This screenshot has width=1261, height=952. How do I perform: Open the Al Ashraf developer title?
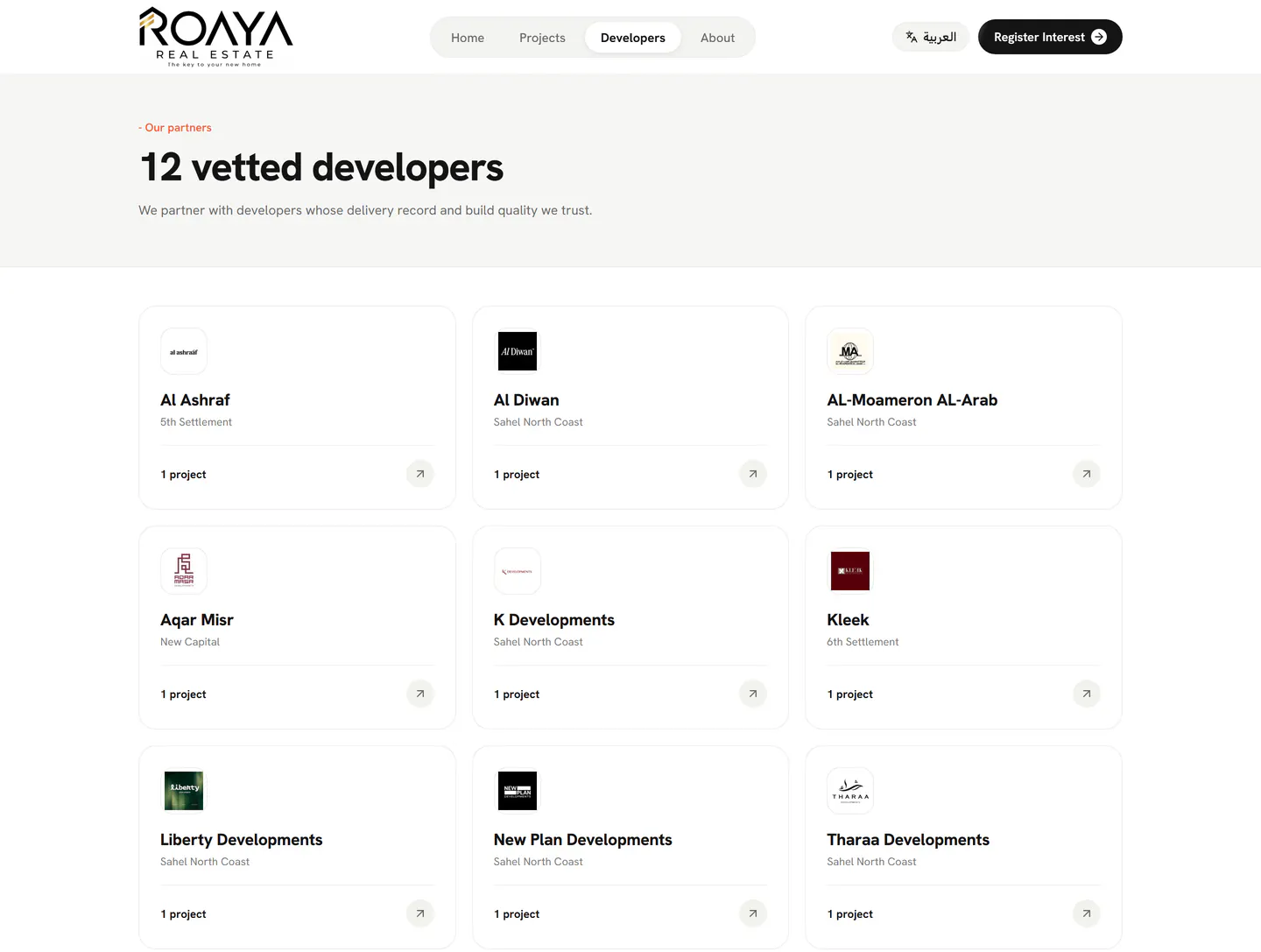click(195, 400)
